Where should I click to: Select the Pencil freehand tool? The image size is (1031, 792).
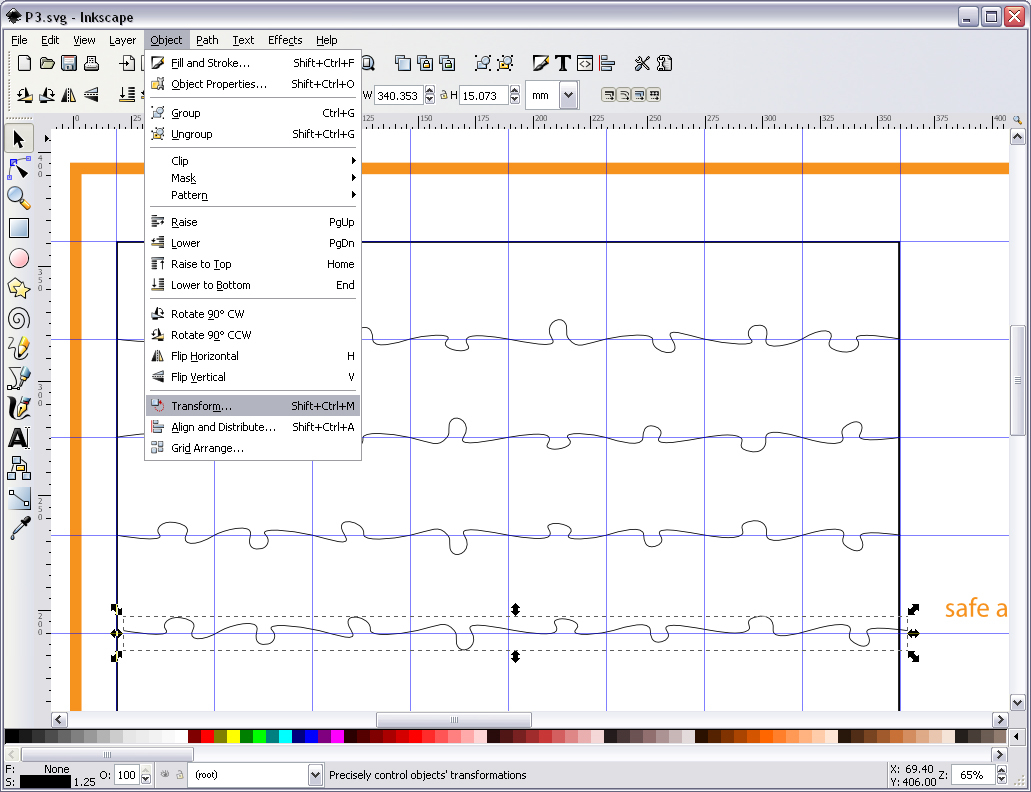(x=19, y=348)
